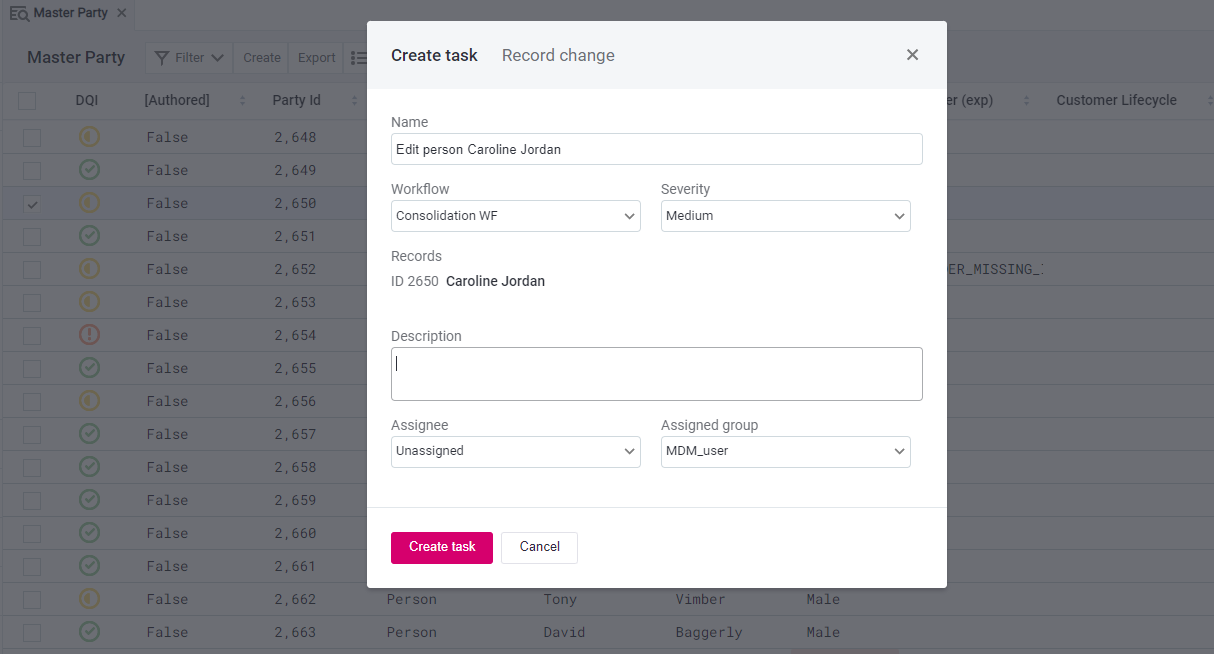Switch to the Record change tab
The image size is (1214, 654).
point(558,55)
